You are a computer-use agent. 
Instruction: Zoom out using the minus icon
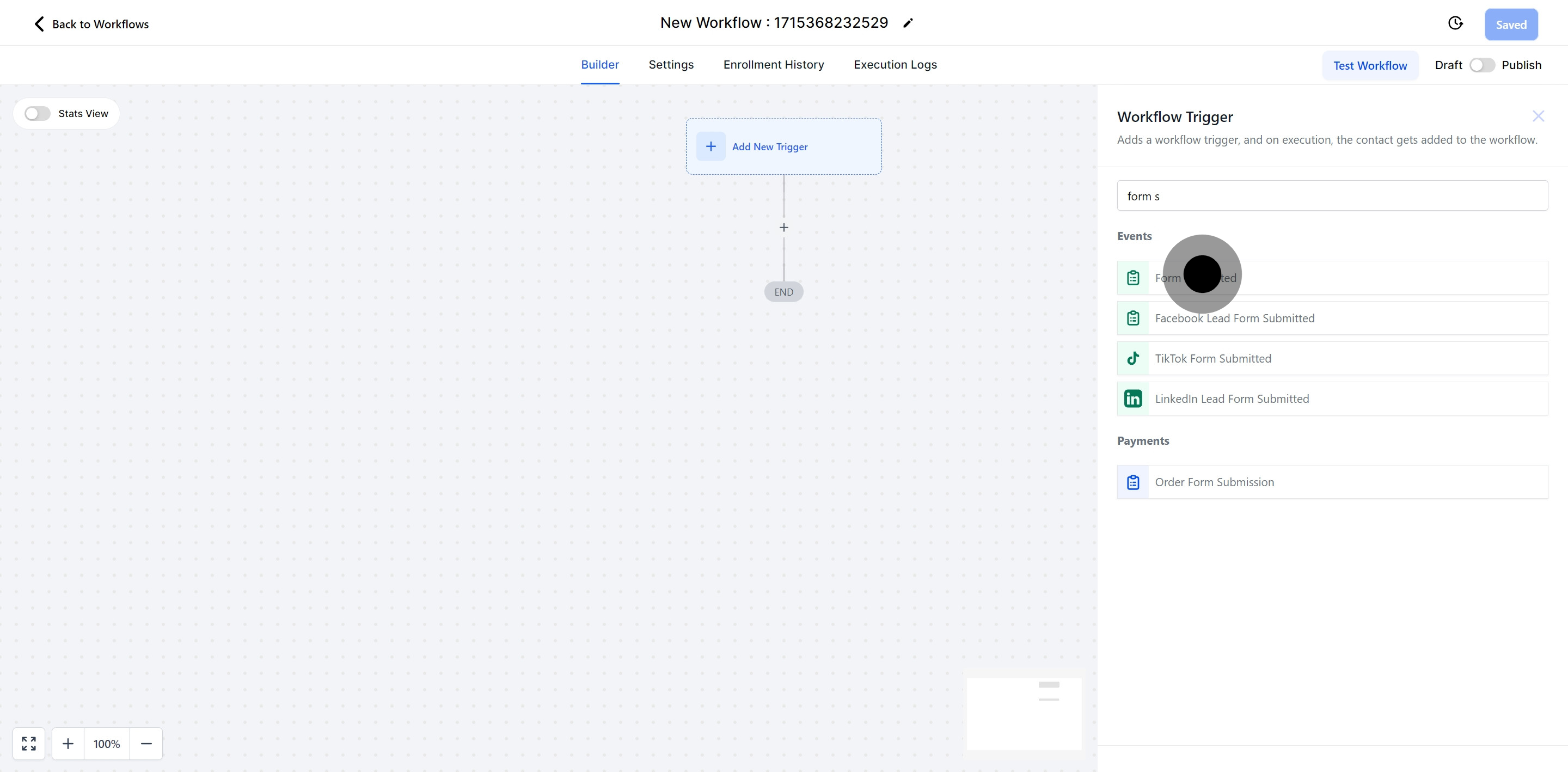pos(146,743)
